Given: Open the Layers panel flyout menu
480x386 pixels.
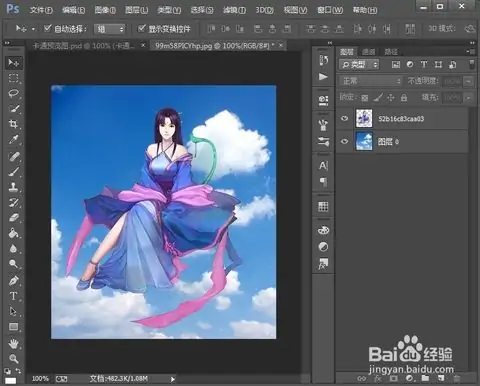Looking at the screenshot, I should point(471,51).
